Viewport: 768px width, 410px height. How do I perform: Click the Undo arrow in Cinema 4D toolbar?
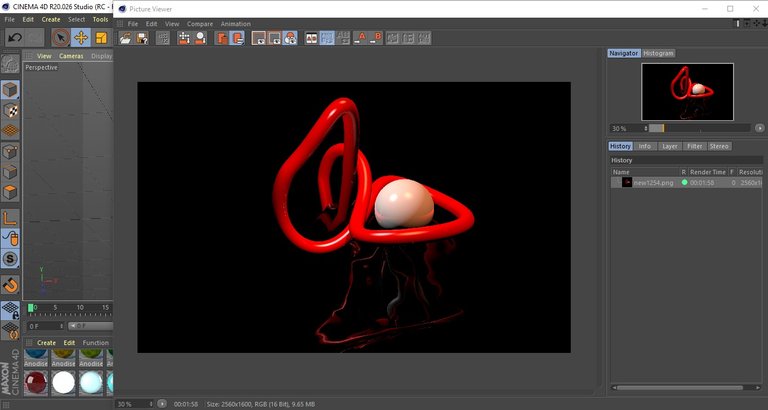click(15, 38)
